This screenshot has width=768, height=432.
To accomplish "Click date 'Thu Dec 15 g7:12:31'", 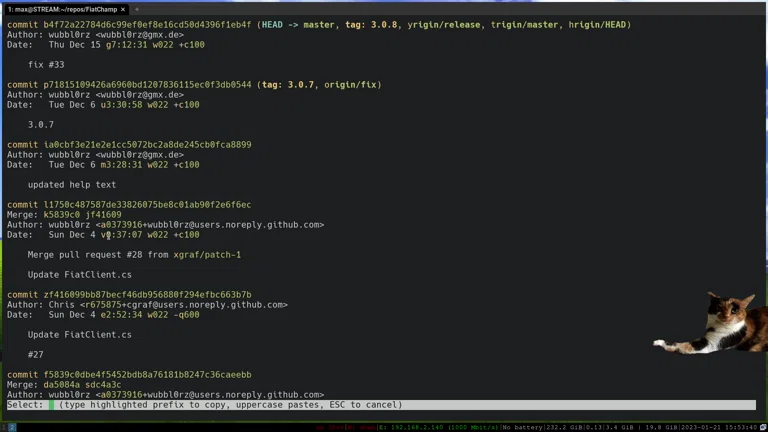I will [x=98, y=45].
